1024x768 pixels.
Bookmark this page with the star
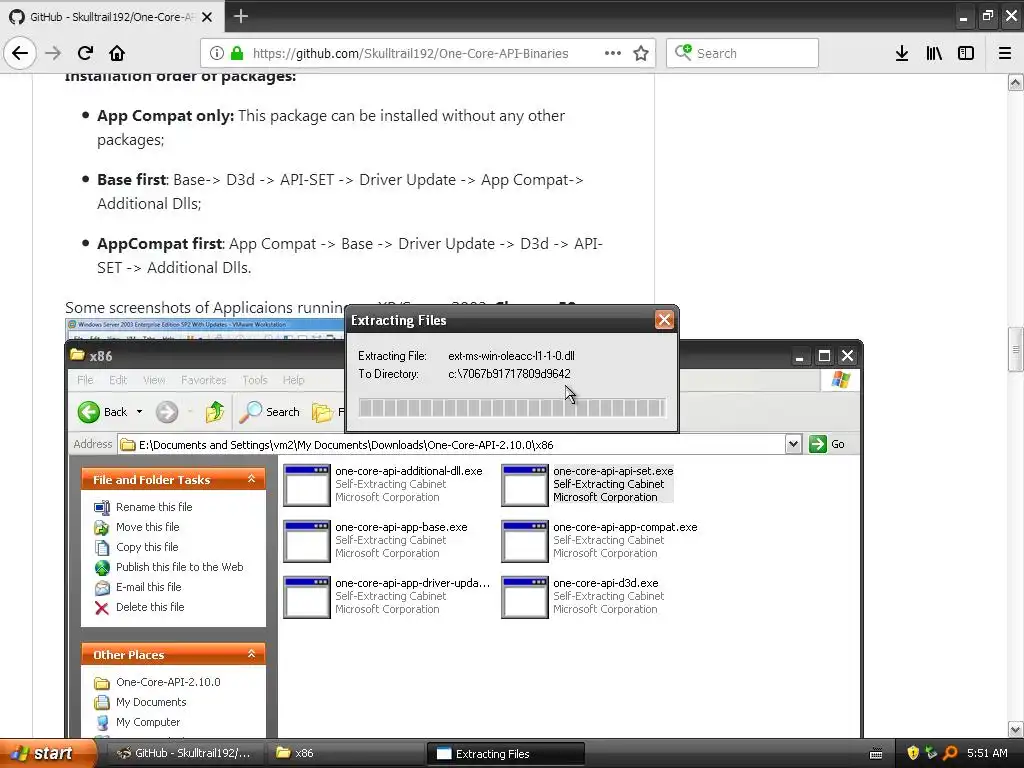[641, 53]
